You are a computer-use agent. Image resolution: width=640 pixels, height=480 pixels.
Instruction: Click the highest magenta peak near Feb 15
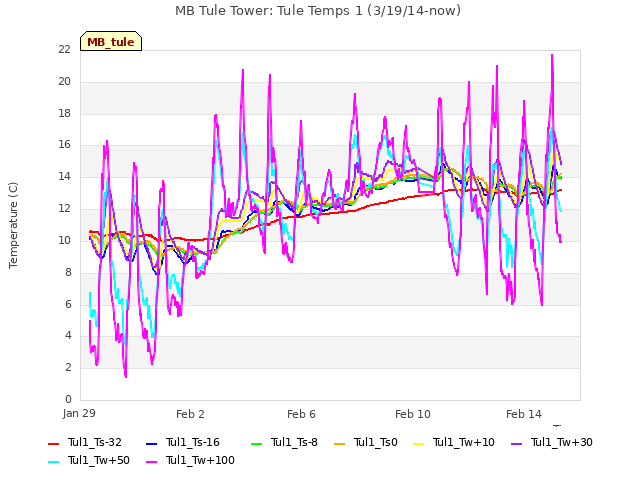552,55
